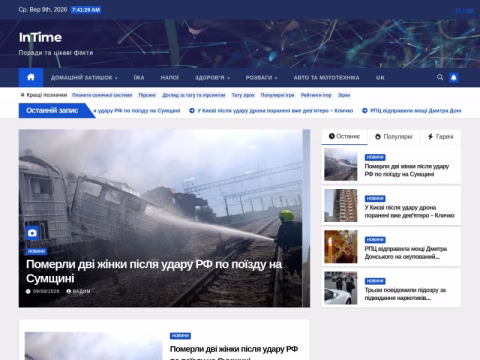Switch to the Останні tab

[x=344, y=137]
